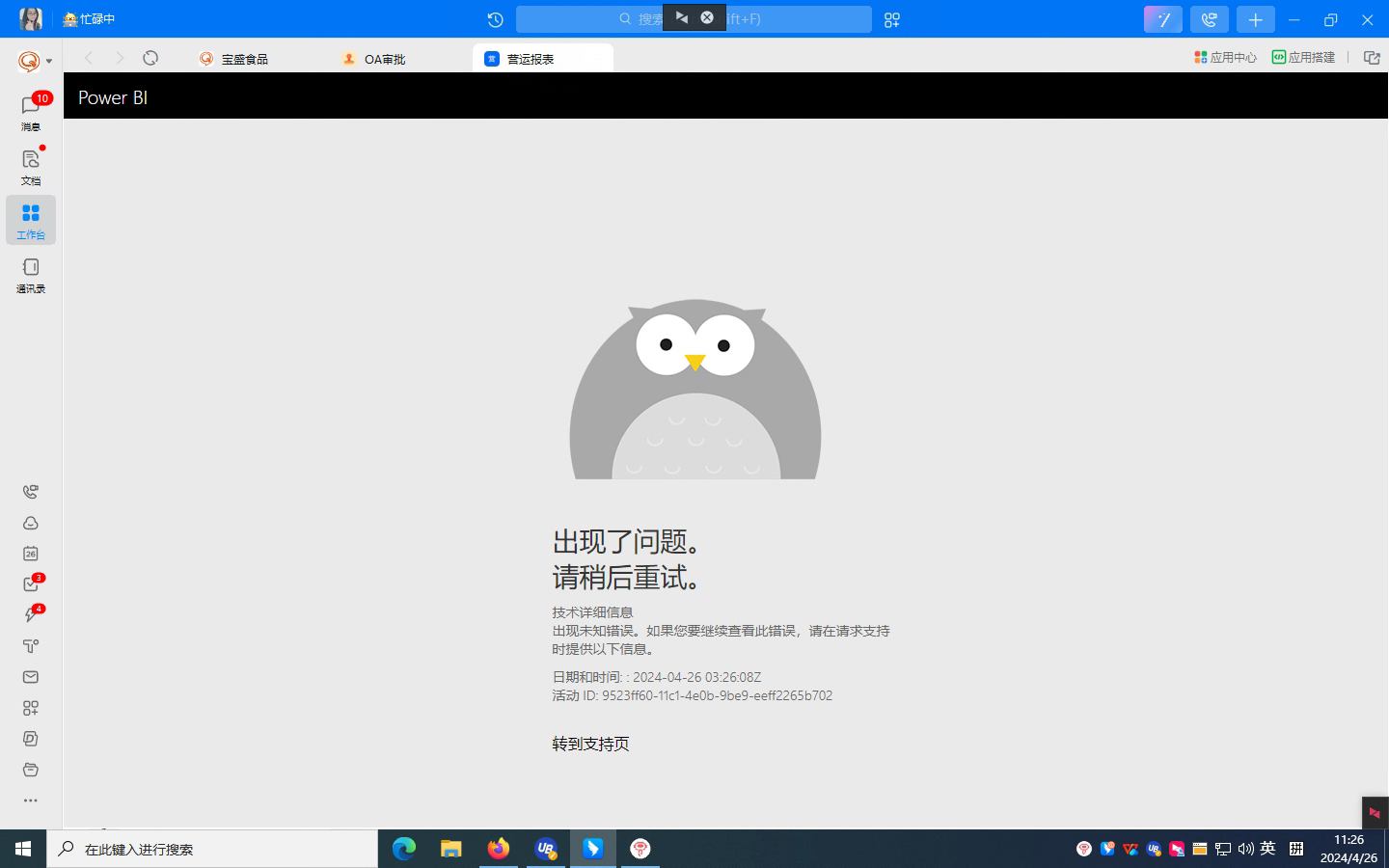Select the 工作台 workbench icon
Viewport: 1389px width, 868px height.
pos(31,220)
